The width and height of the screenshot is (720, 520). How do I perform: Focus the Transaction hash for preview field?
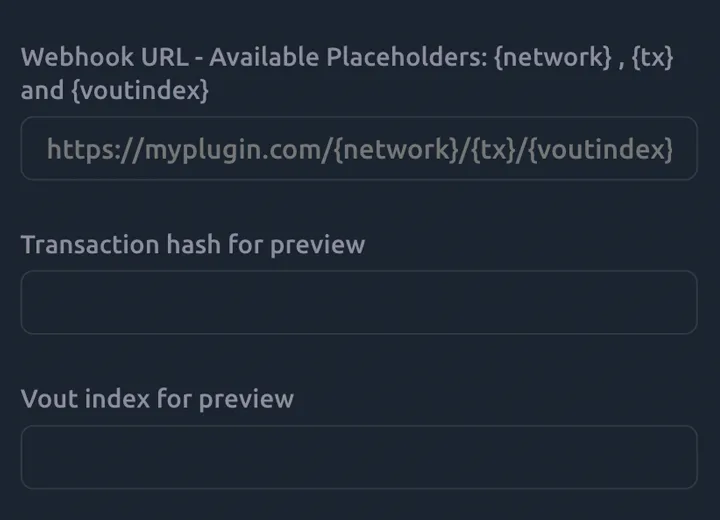point(358,302)
